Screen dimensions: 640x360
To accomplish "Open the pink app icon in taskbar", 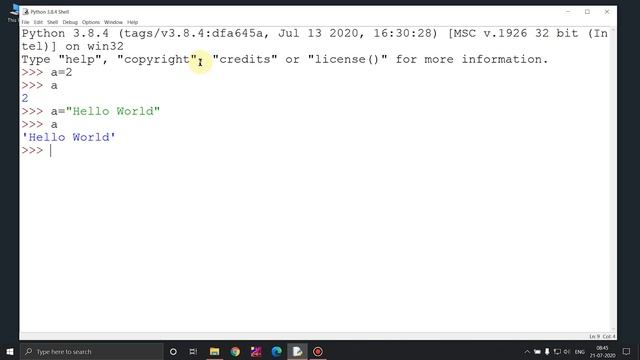I will point(256,351).
